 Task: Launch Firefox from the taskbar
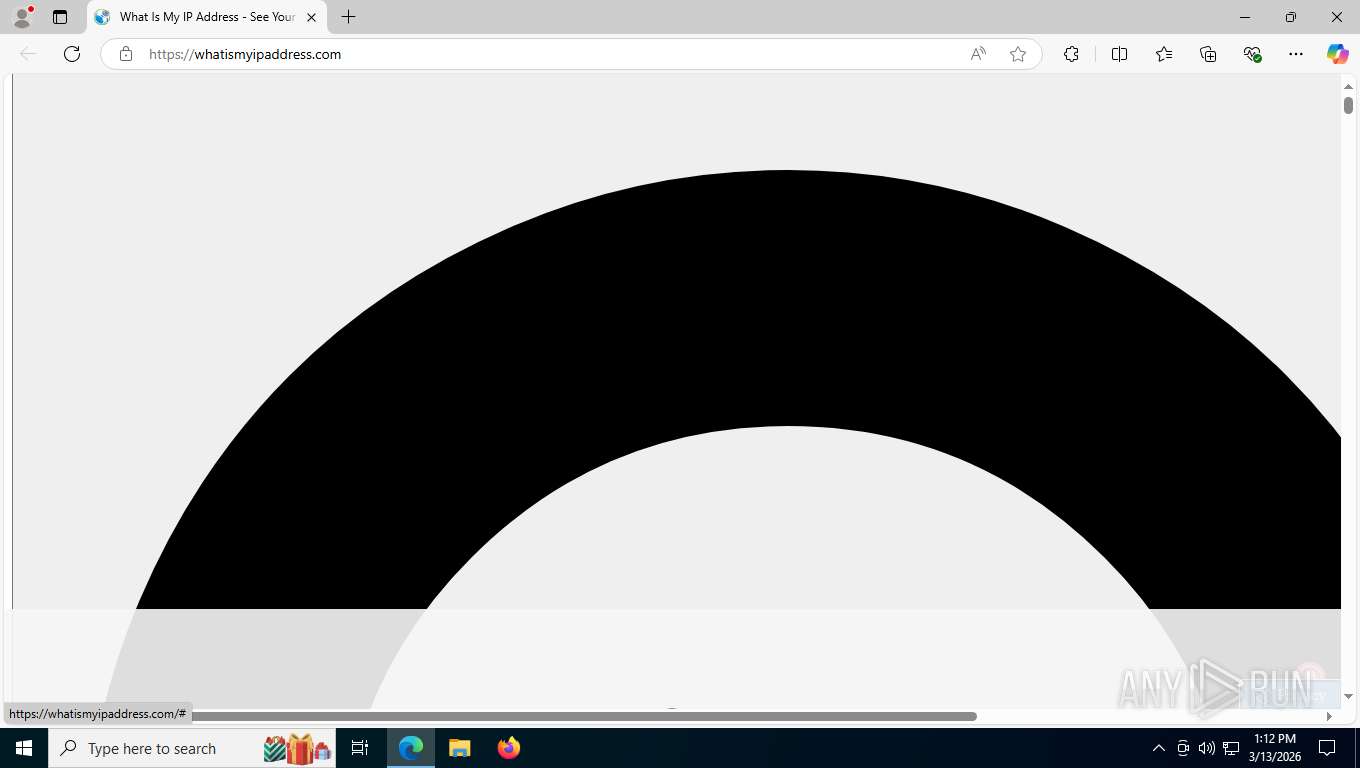coord(509,748)
